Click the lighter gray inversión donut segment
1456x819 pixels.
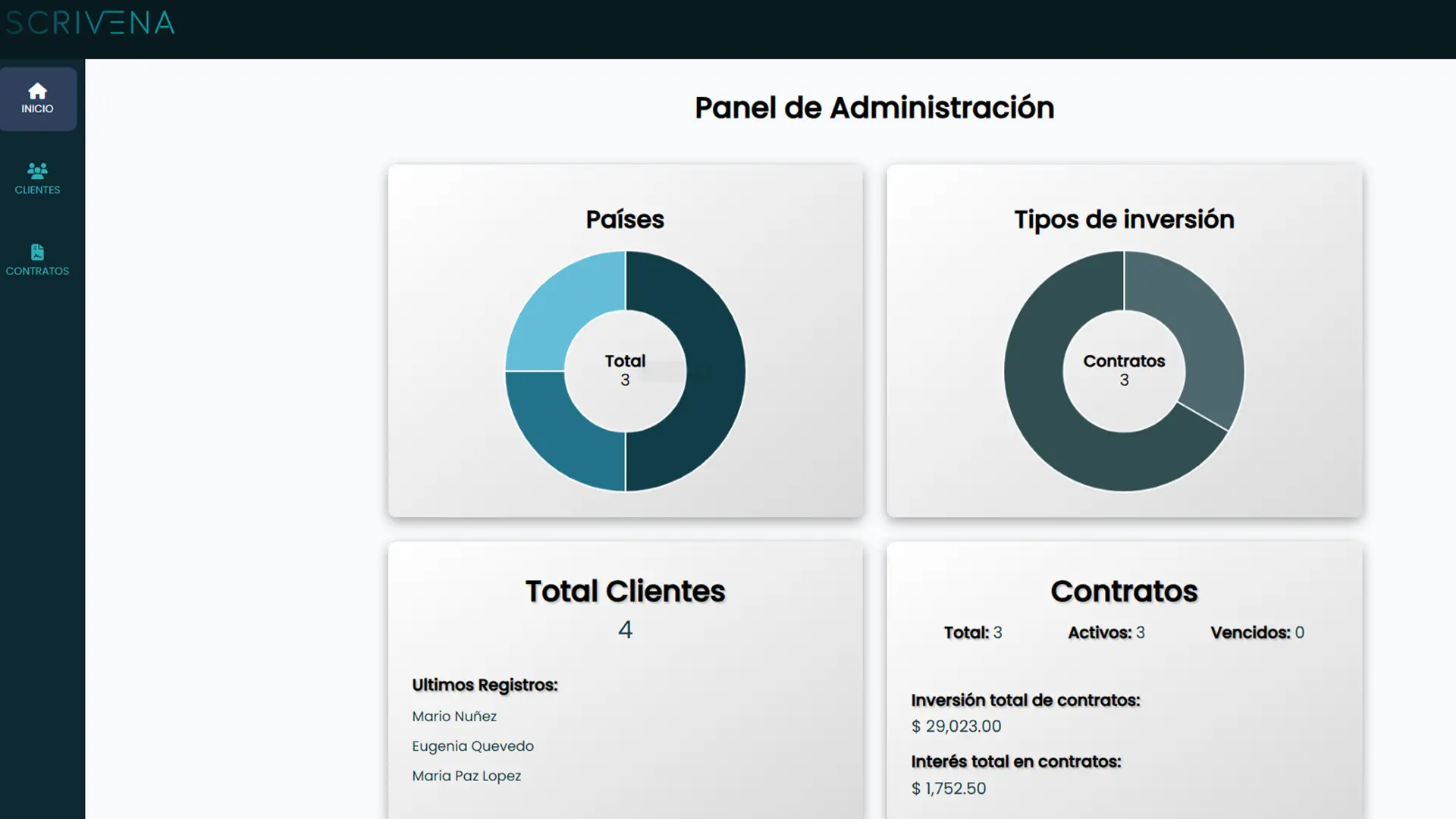(1201, 326)
